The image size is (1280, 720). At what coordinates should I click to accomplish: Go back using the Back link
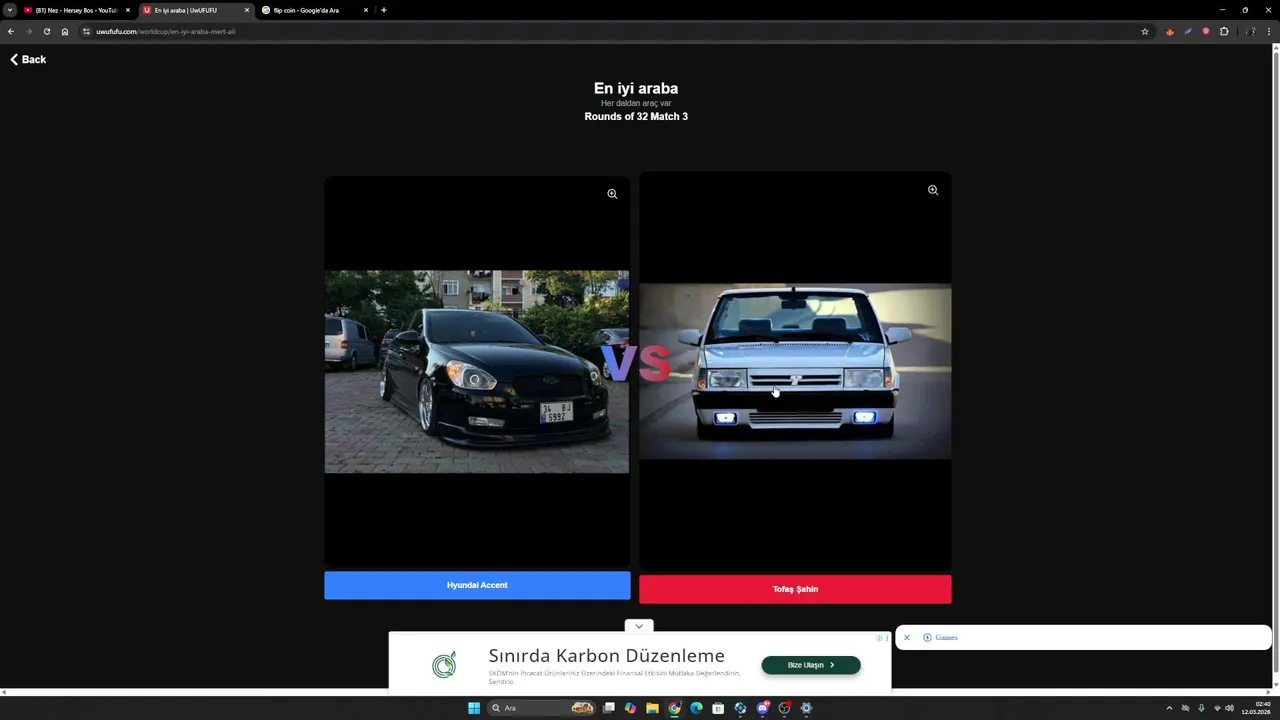(x=28, y=60)
